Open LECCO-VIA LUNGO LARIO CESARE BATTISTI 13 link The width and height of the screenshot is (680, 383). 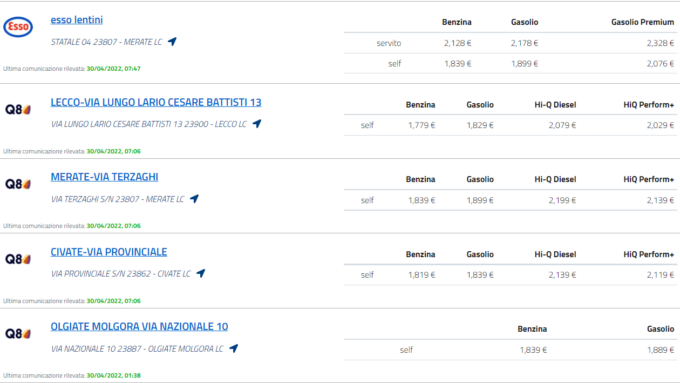click(x=156, y=102)
